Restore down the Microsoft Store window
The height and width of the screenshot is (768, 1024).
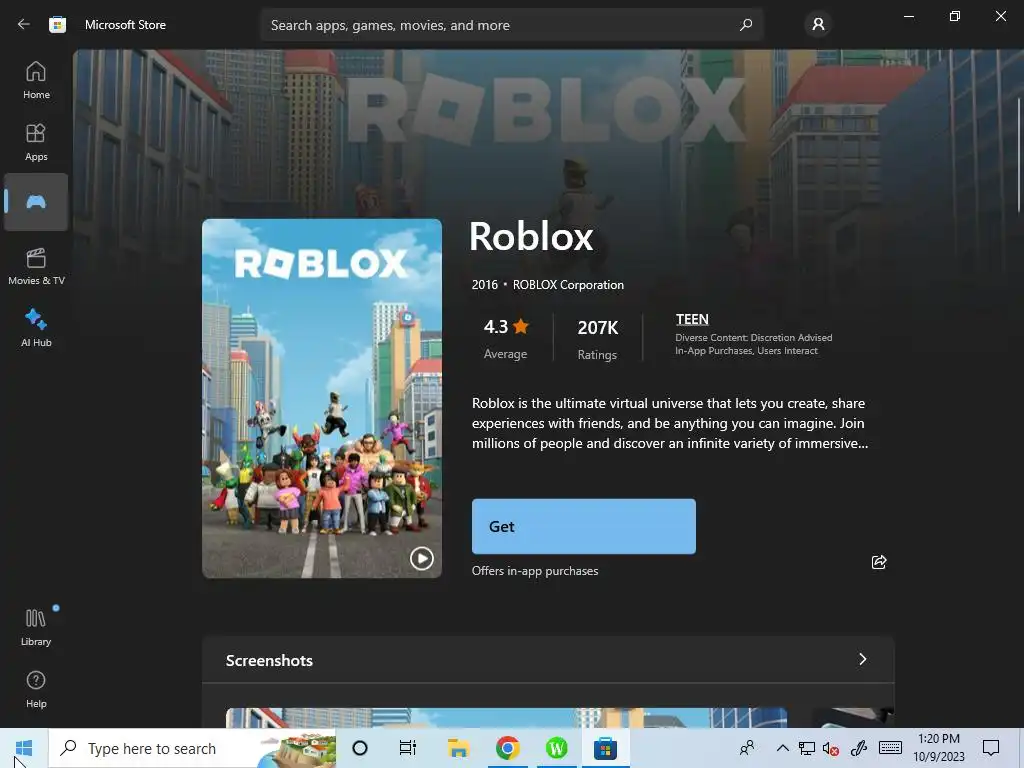pyautogui.click(x=955, y=16)
